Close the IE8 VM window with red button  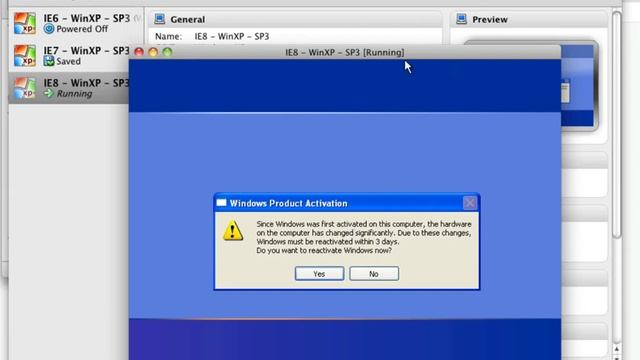(x=139, y=52)
